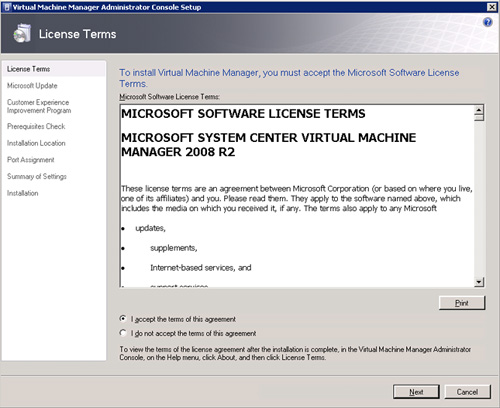Click the setup disc icon beside License Terms
Screen dimensions: 500x408
point(22,33)
